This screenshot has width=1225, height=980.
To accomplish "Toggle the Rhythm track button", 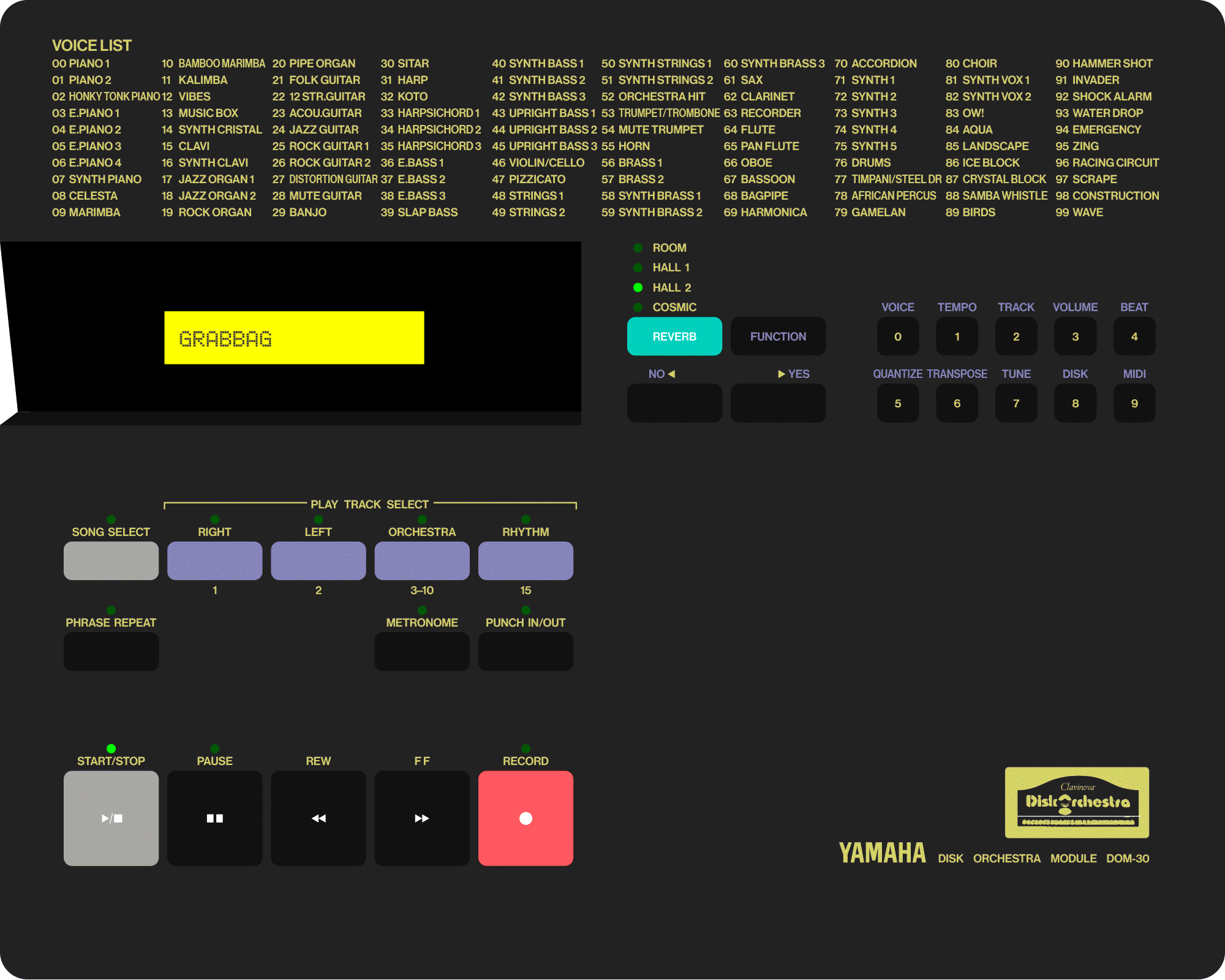I will pyautogui.click(x=526, y=560).
